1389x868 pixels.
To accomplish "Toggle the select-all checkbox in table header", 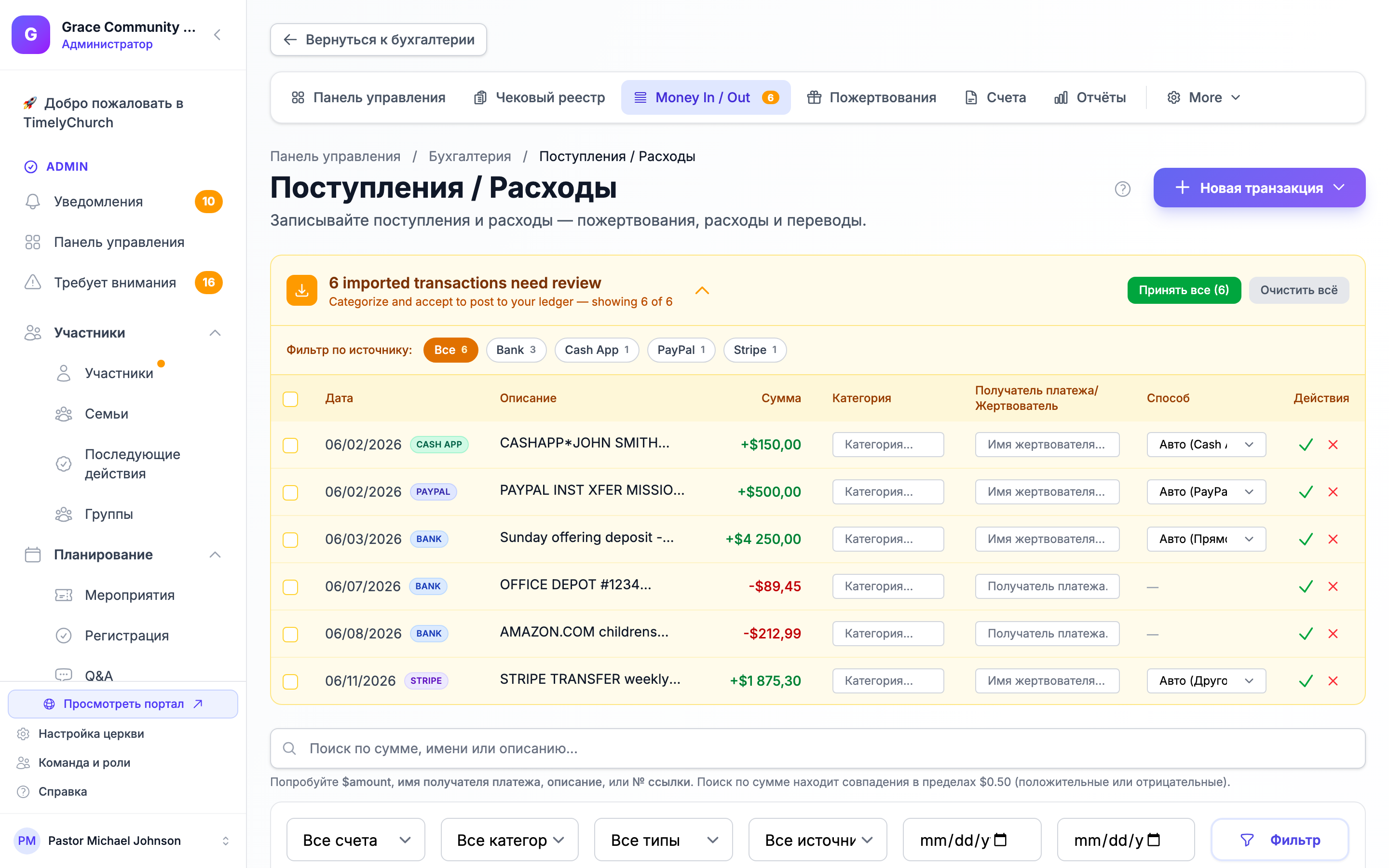I will pyautogui.click(x=290, y=399).
